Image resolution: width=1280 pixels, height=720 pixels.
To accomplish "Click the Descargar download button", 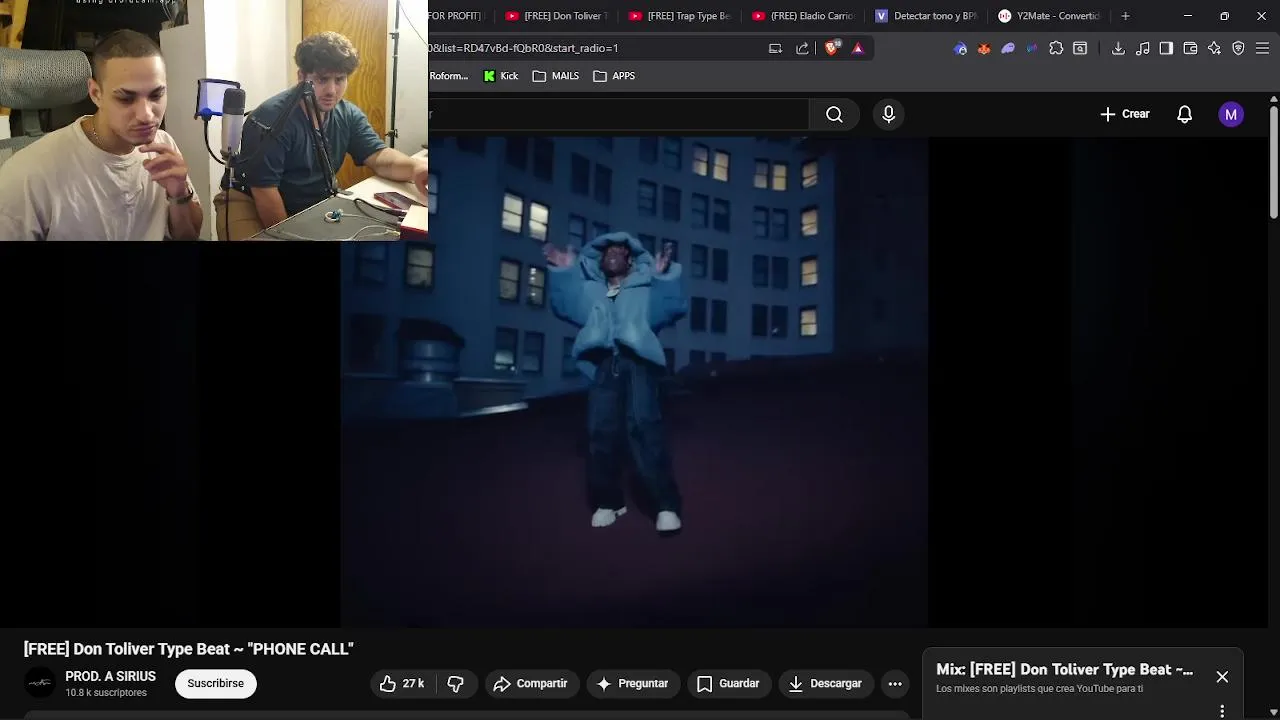I will [825, 684].
